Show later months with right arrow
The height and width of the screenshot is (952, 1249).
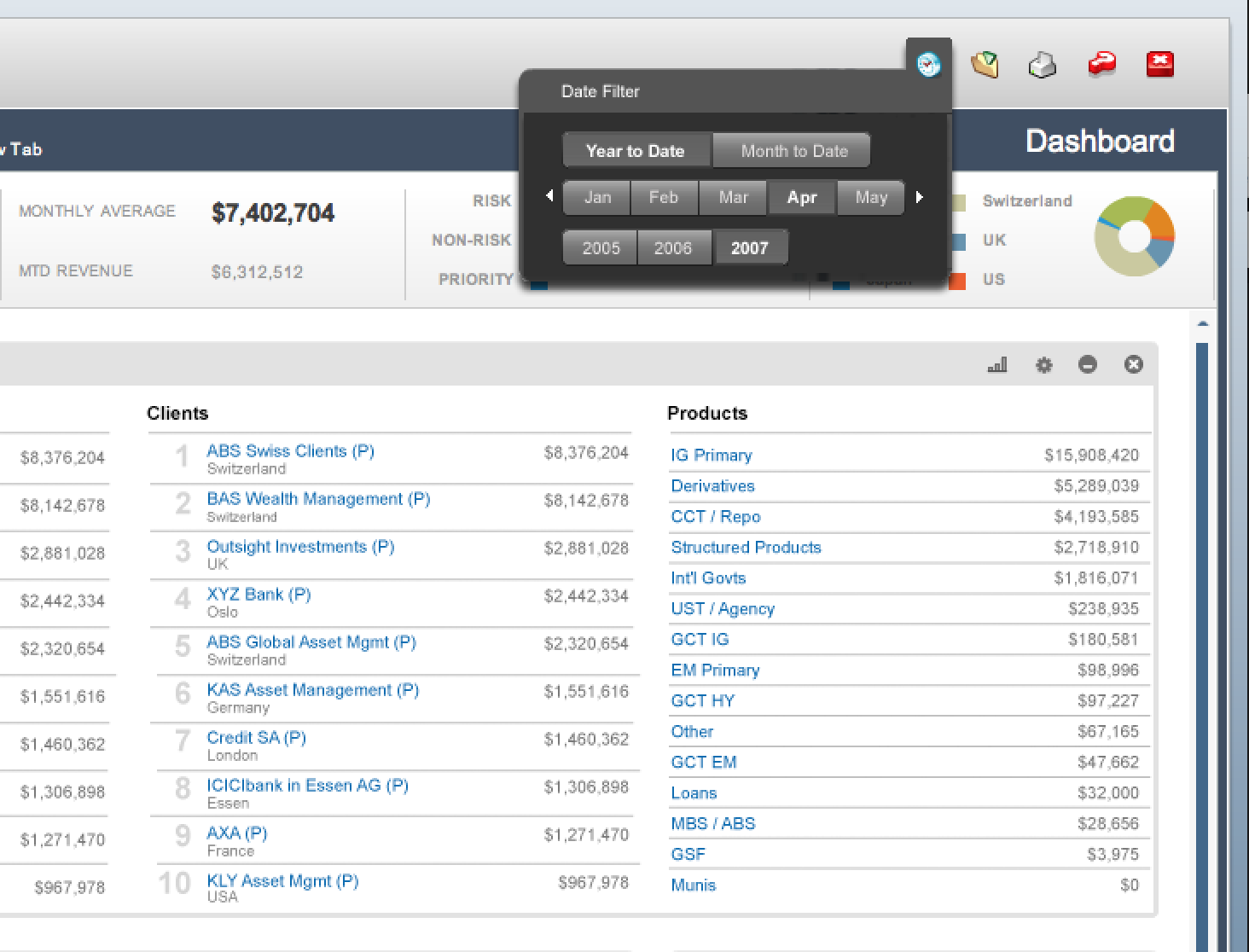coord(919,197)
